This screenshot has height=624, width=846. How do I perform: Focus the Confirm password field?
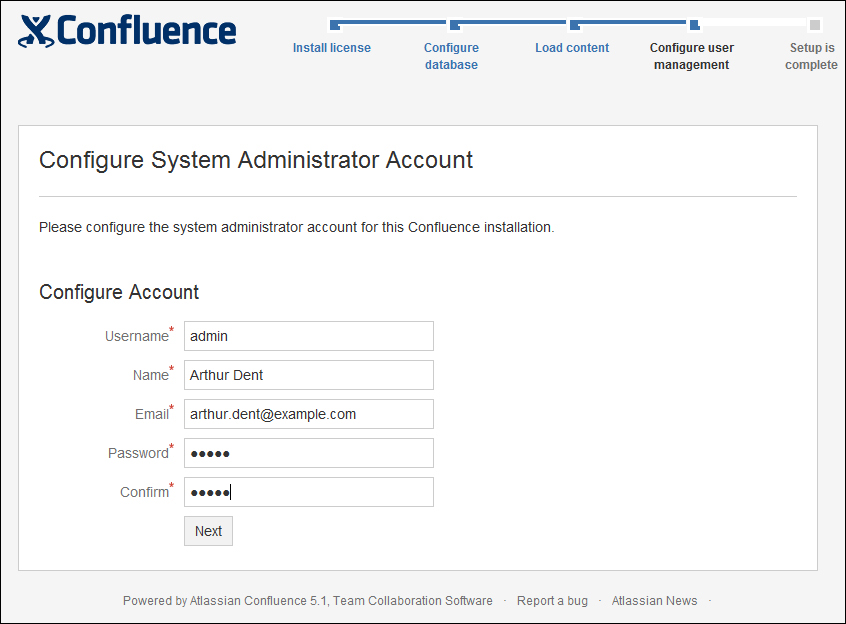(x=309, y=492)
